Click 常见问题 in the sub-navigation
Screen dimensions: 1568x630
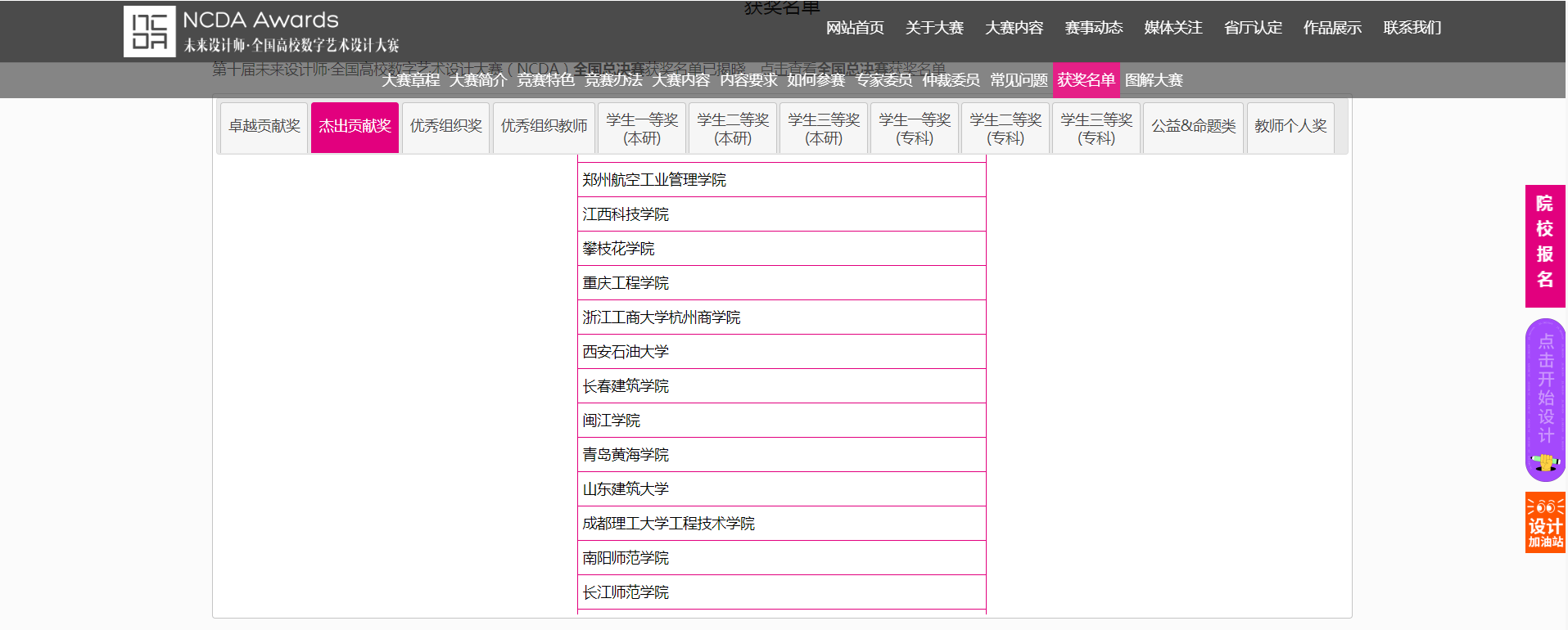click(x=1019, y=80)
